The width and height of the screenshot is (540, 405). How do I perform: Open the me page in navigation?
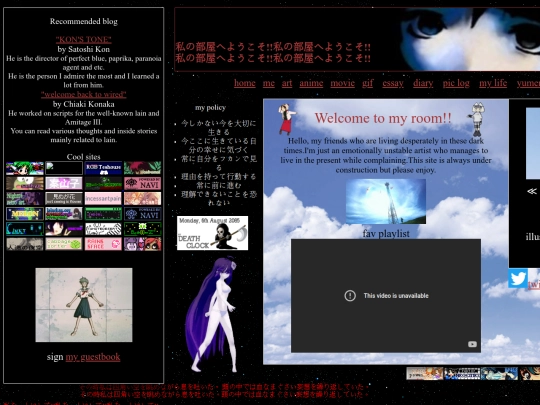(269, 83)
